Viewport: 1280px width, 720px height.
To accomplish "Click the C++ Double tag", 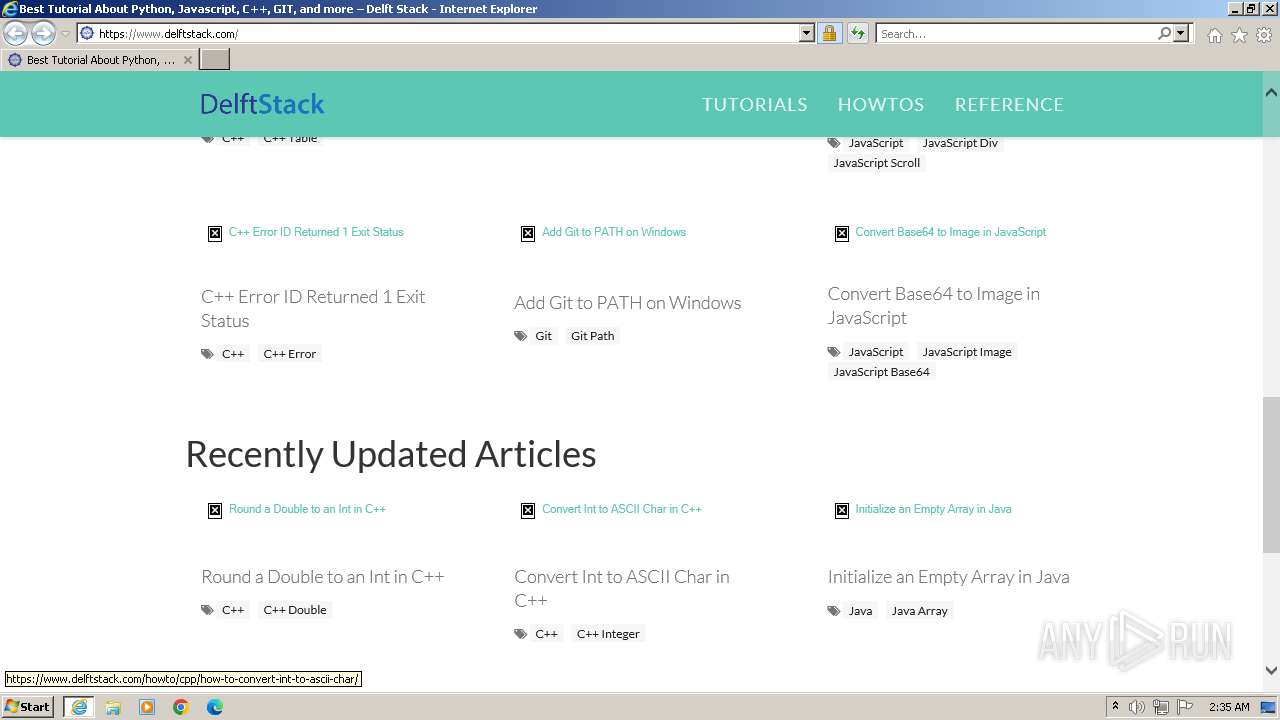I will tap(294, 610).
